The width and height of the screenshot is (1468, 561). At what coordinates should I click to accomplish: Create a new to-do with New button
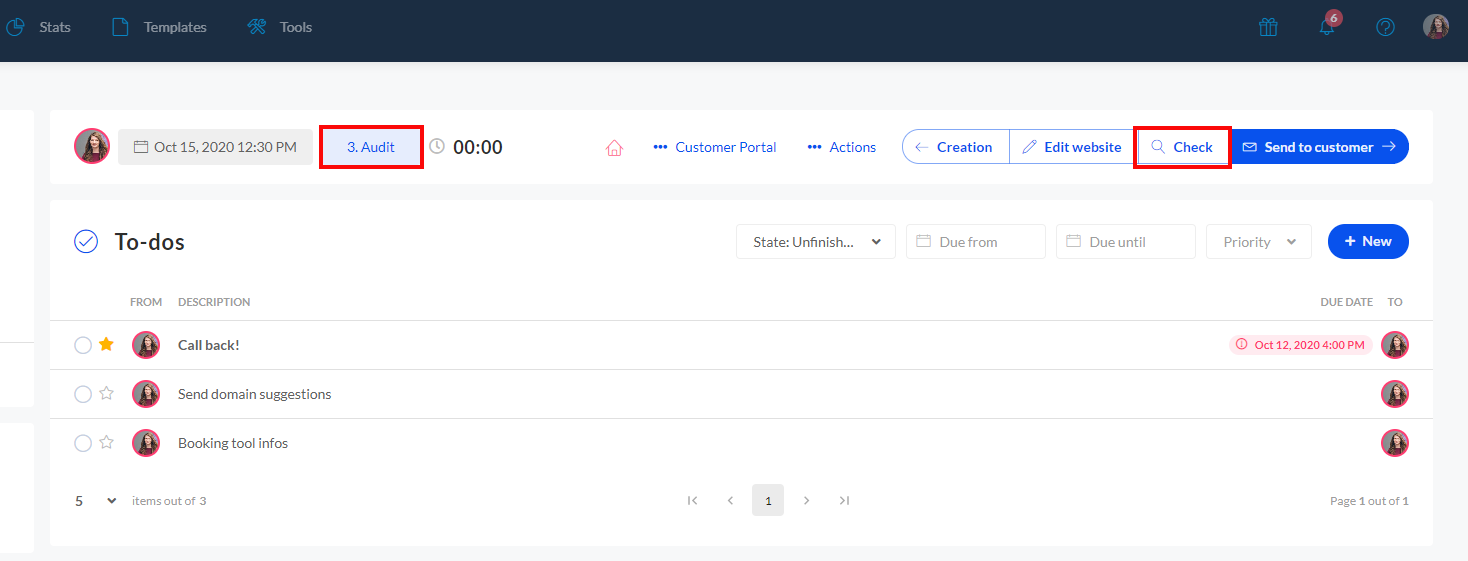1367,242
